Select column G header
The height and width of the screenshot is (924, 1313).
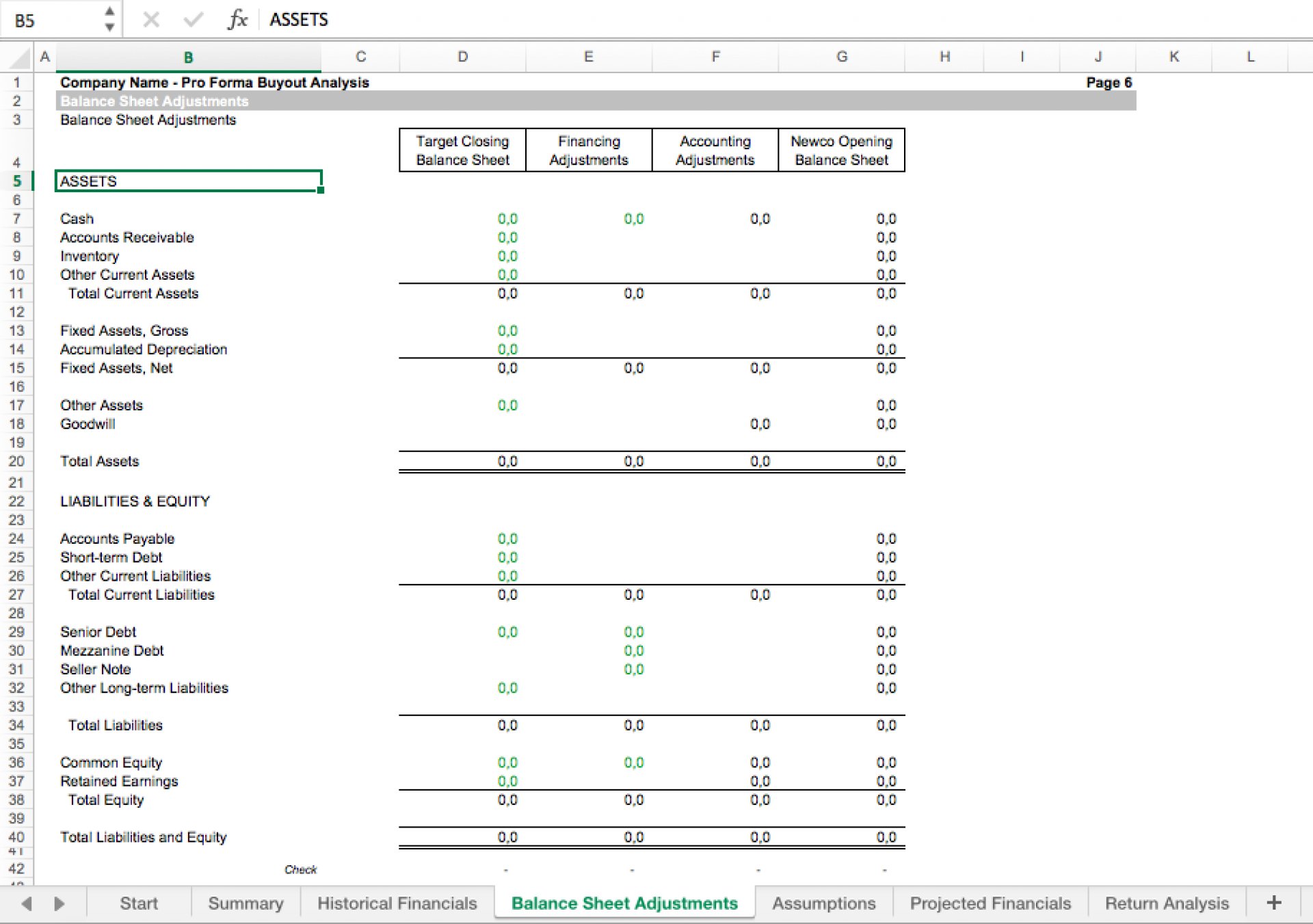tap(841, 57)
